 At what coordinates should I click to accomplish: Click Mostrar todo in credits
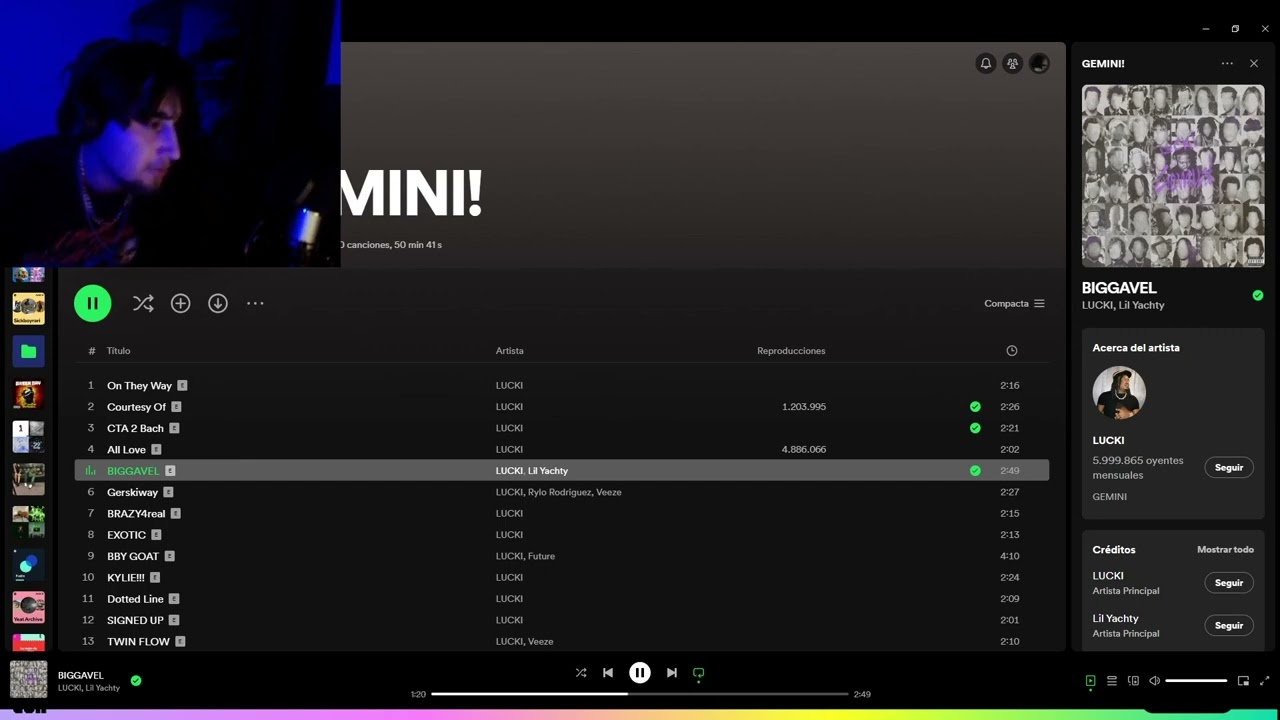click(x=1225, y=549)
